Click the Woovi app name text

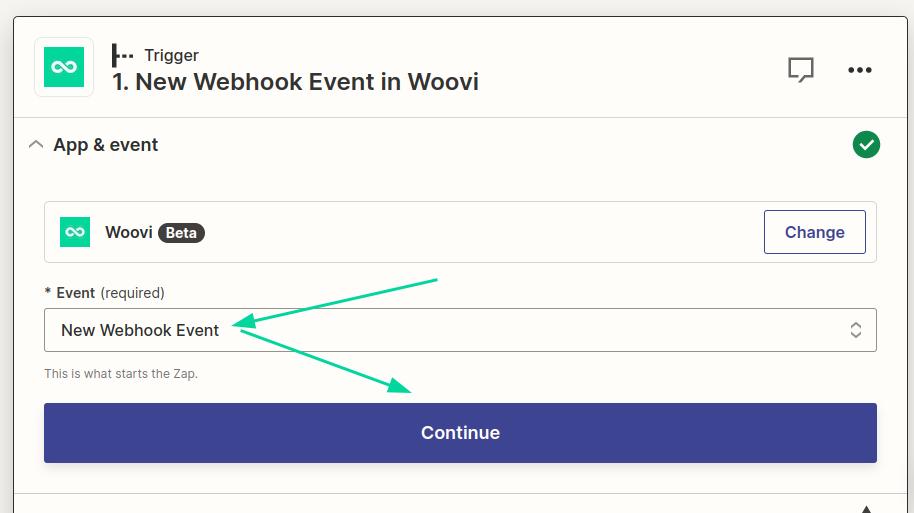click(128, 233)
